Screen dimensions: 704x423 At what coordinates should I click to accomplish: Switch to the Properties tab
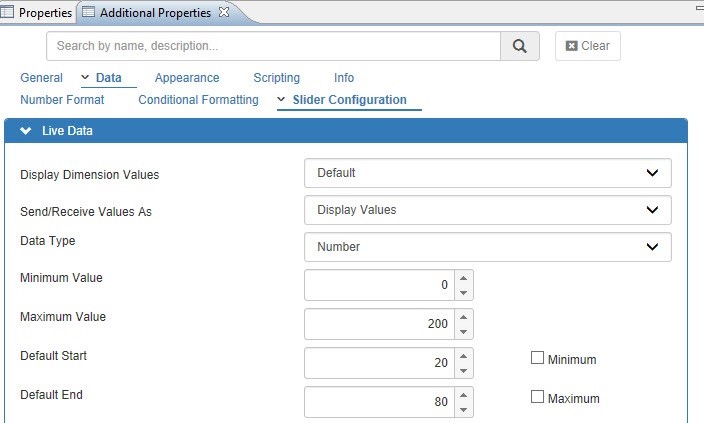(x=38, y=12)
